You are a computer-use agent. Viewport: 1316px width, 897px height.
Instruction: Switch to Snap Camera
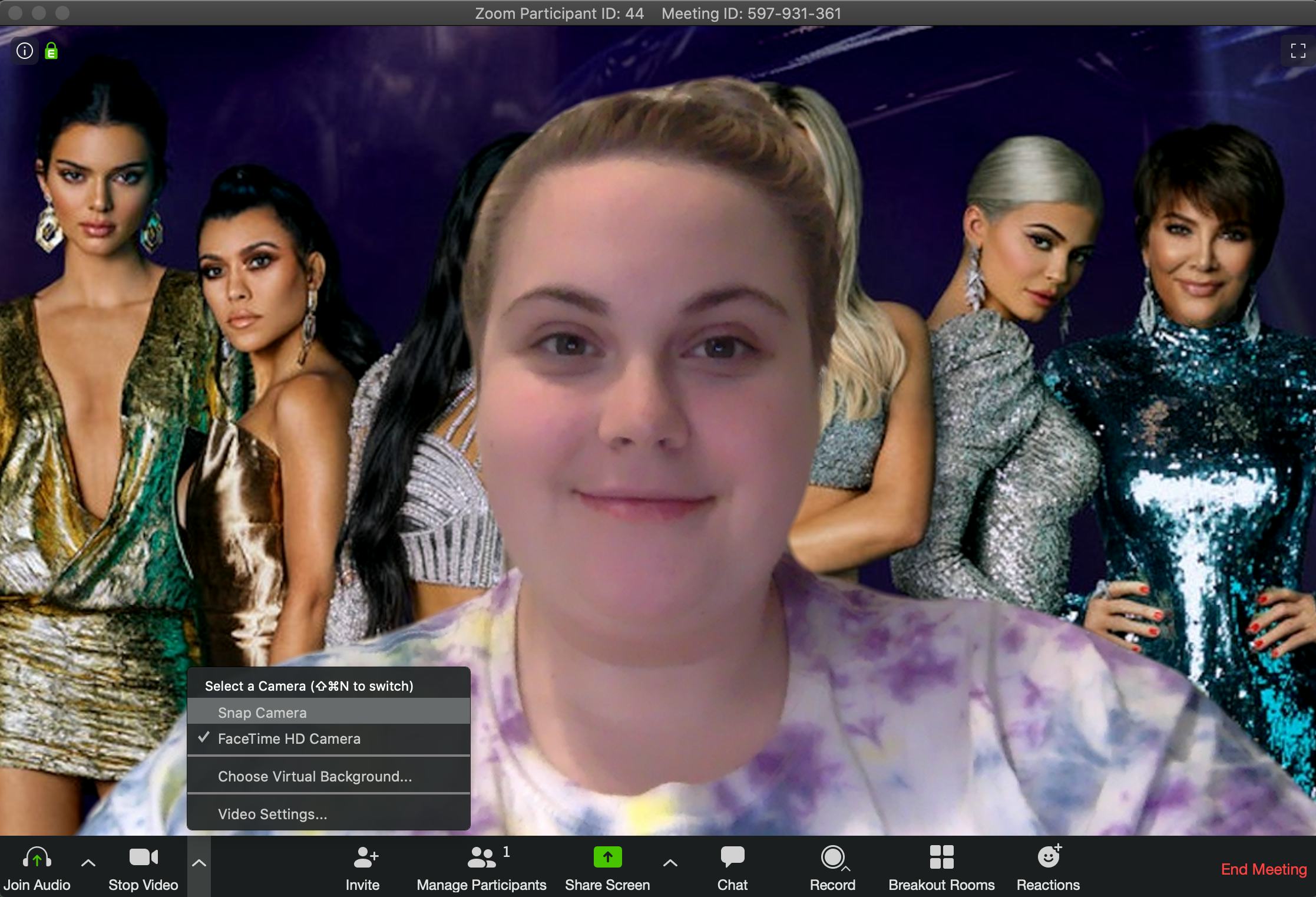pos(263,713)
